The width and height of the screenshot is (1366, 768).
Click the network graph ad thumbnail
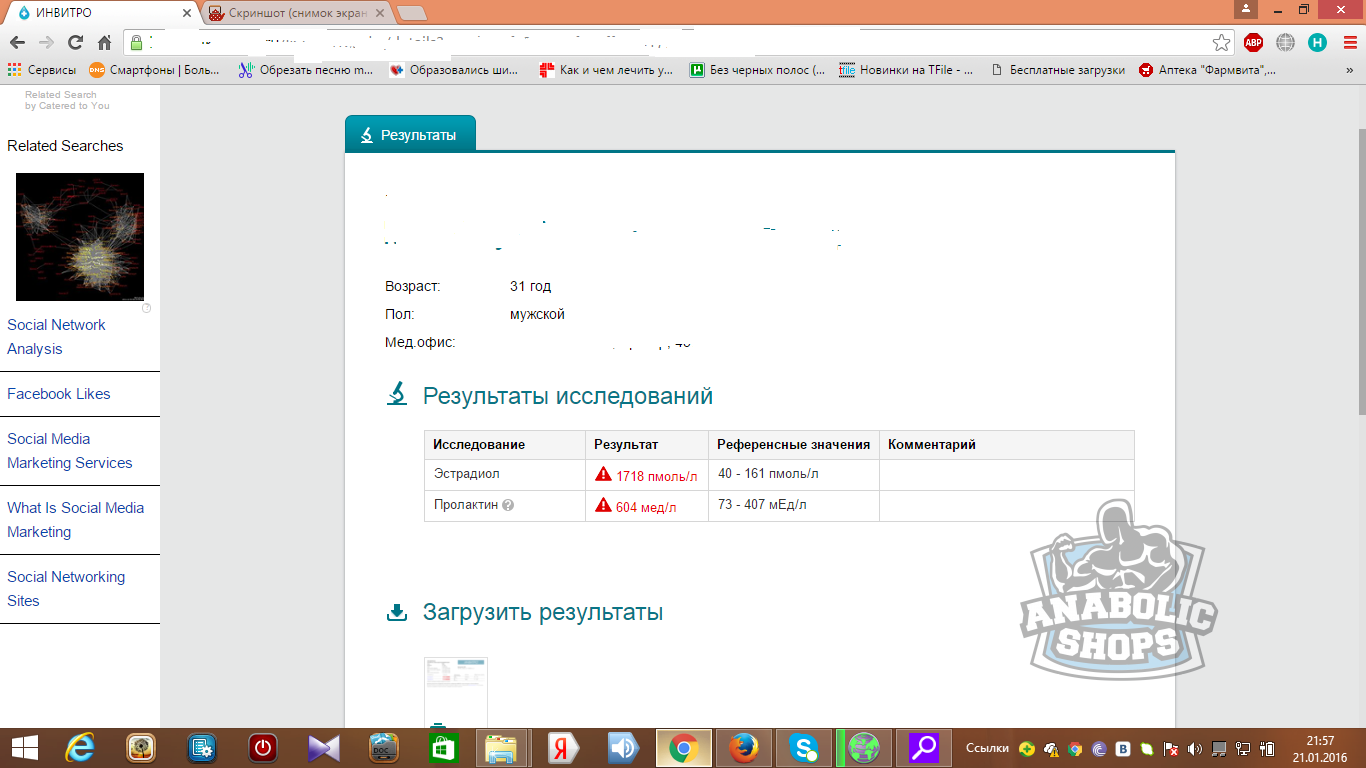tap(80, 237)
